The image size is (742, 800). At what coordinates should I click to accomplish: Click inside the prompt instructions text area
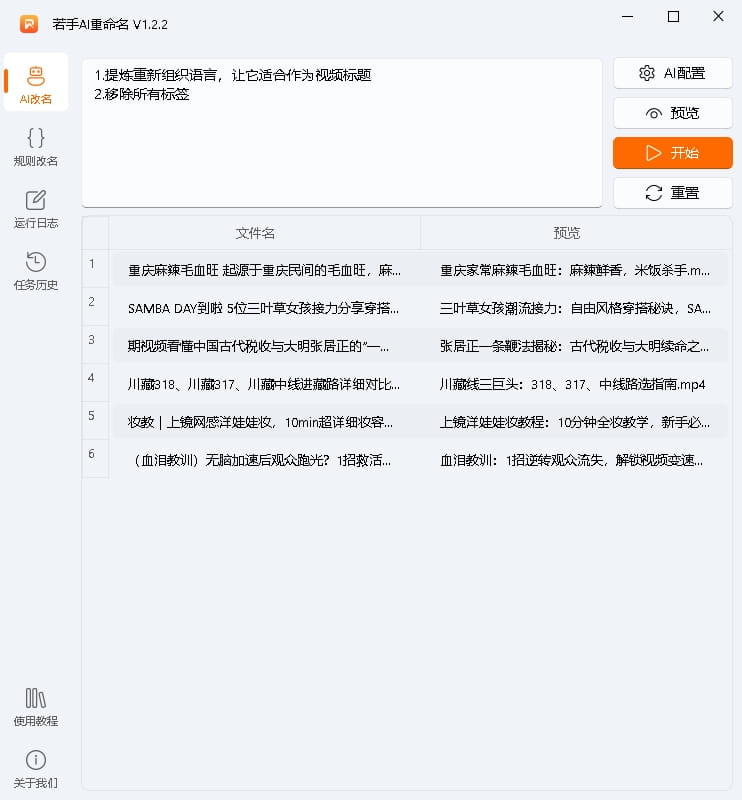(342, 134)
